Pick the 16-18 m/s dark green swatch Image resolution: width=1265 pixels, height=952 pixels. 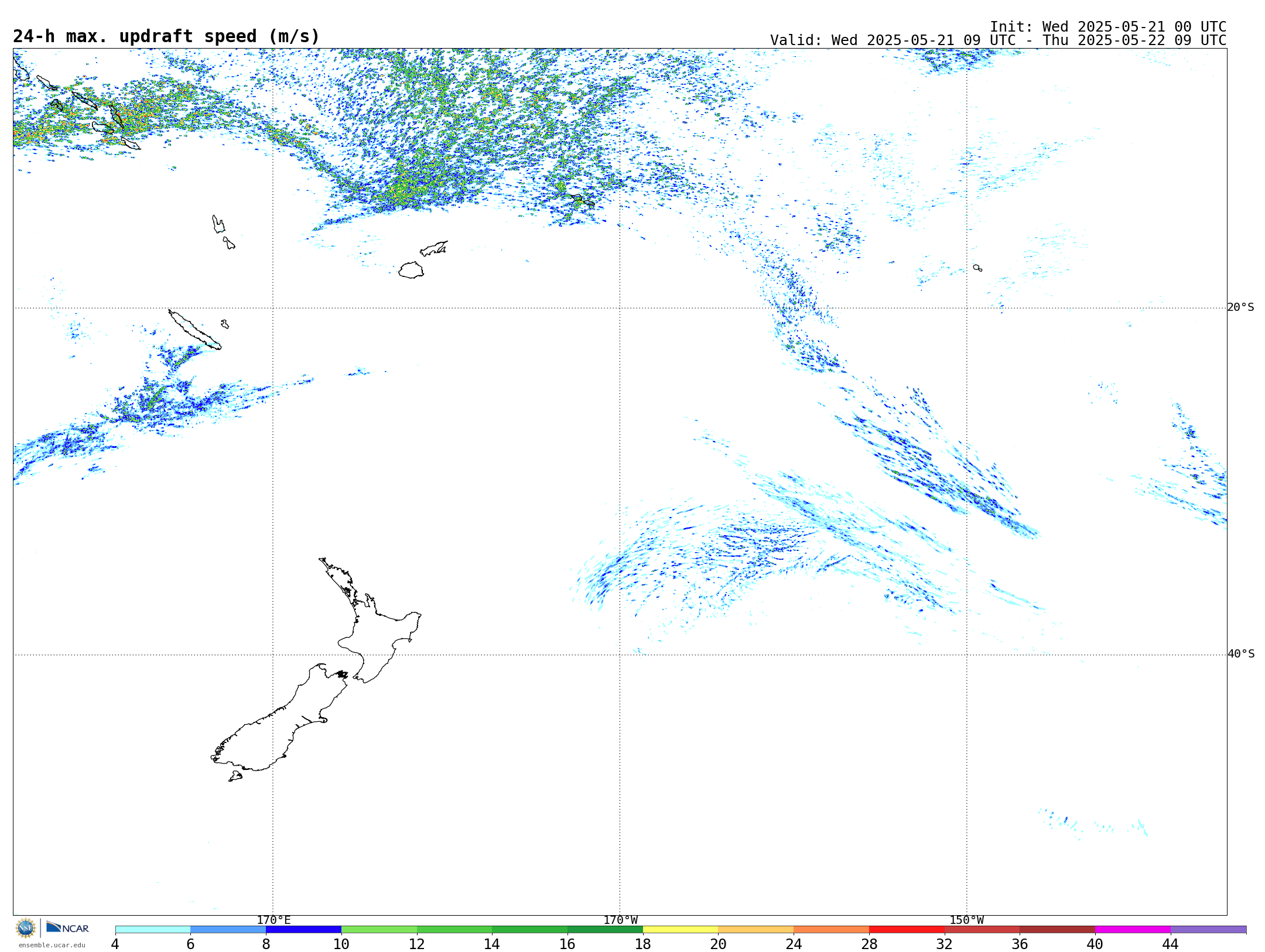605,929
